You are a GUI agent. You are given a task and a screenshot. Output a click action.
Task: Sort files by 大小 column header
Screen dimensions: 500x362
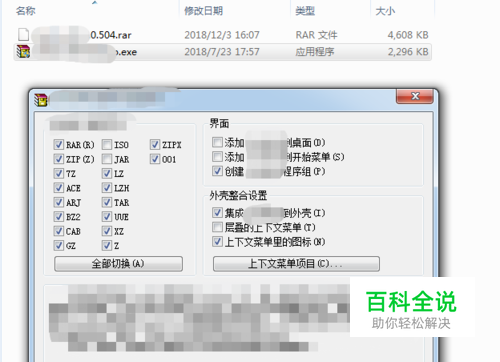tap(385, 11)
